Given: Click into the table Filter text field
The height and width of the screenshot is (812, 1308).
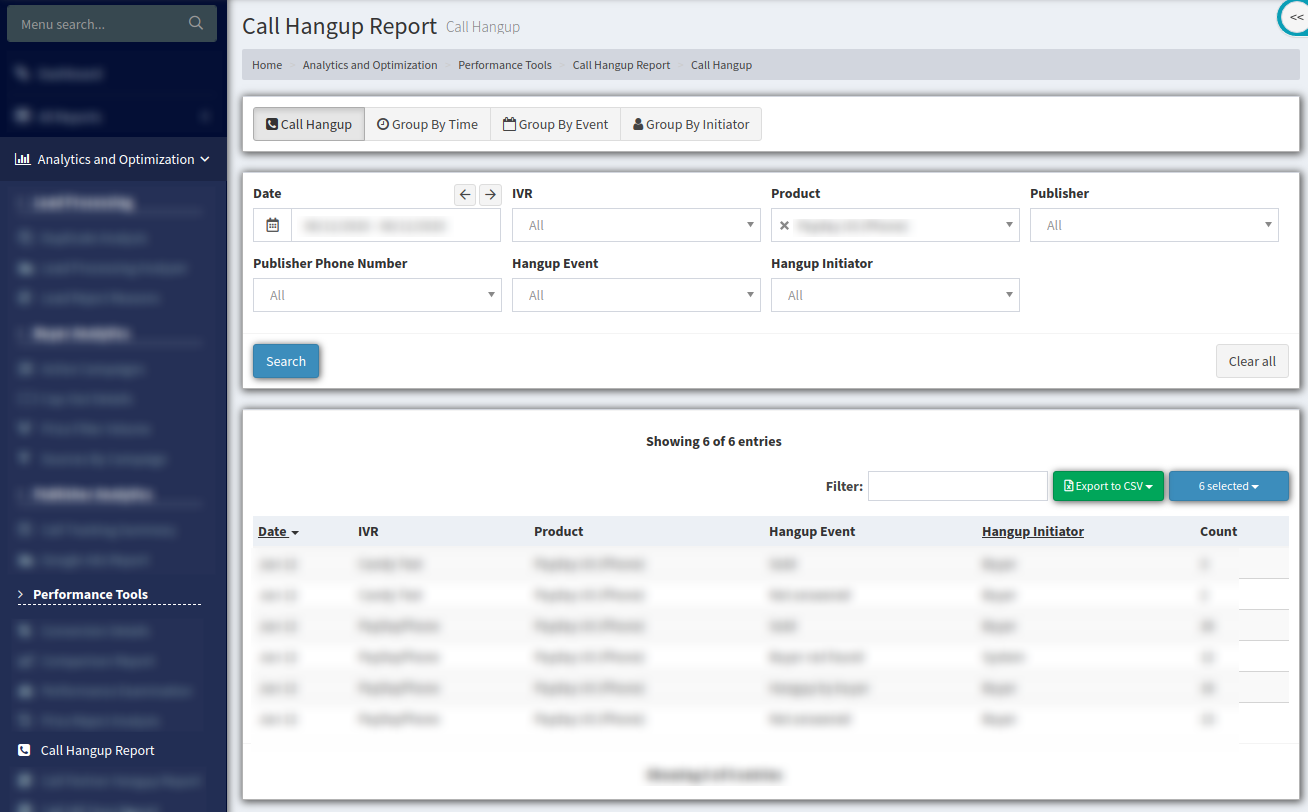Looking at the screenshot, I should (957, 486).
